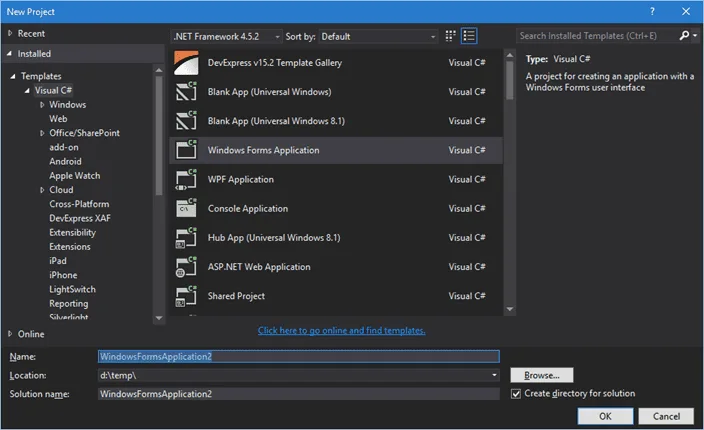Click the Console Application template icon

coord(186,208)
